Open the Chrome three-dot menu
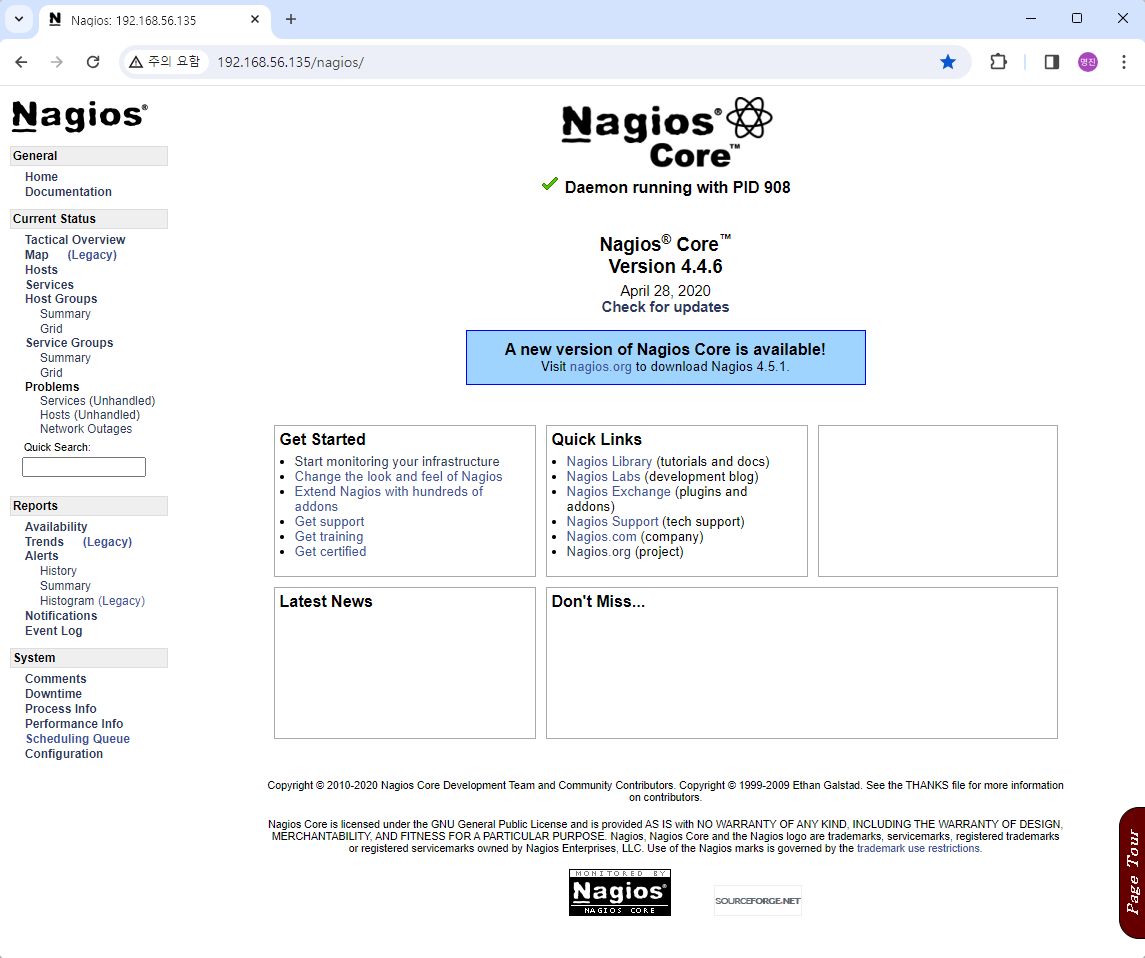 coord(1124,62)
